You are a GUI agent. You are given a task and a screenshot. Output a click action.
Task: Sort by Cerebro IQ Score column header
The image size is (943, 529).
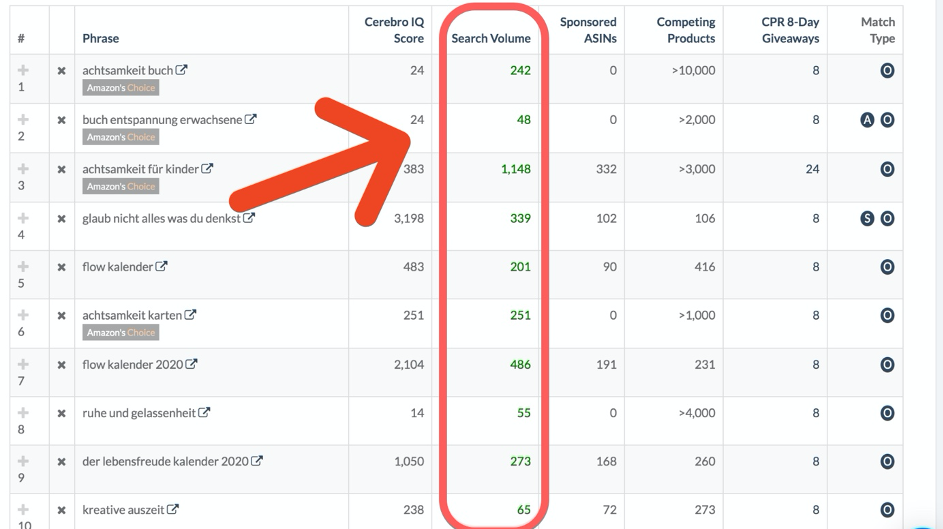394,30
